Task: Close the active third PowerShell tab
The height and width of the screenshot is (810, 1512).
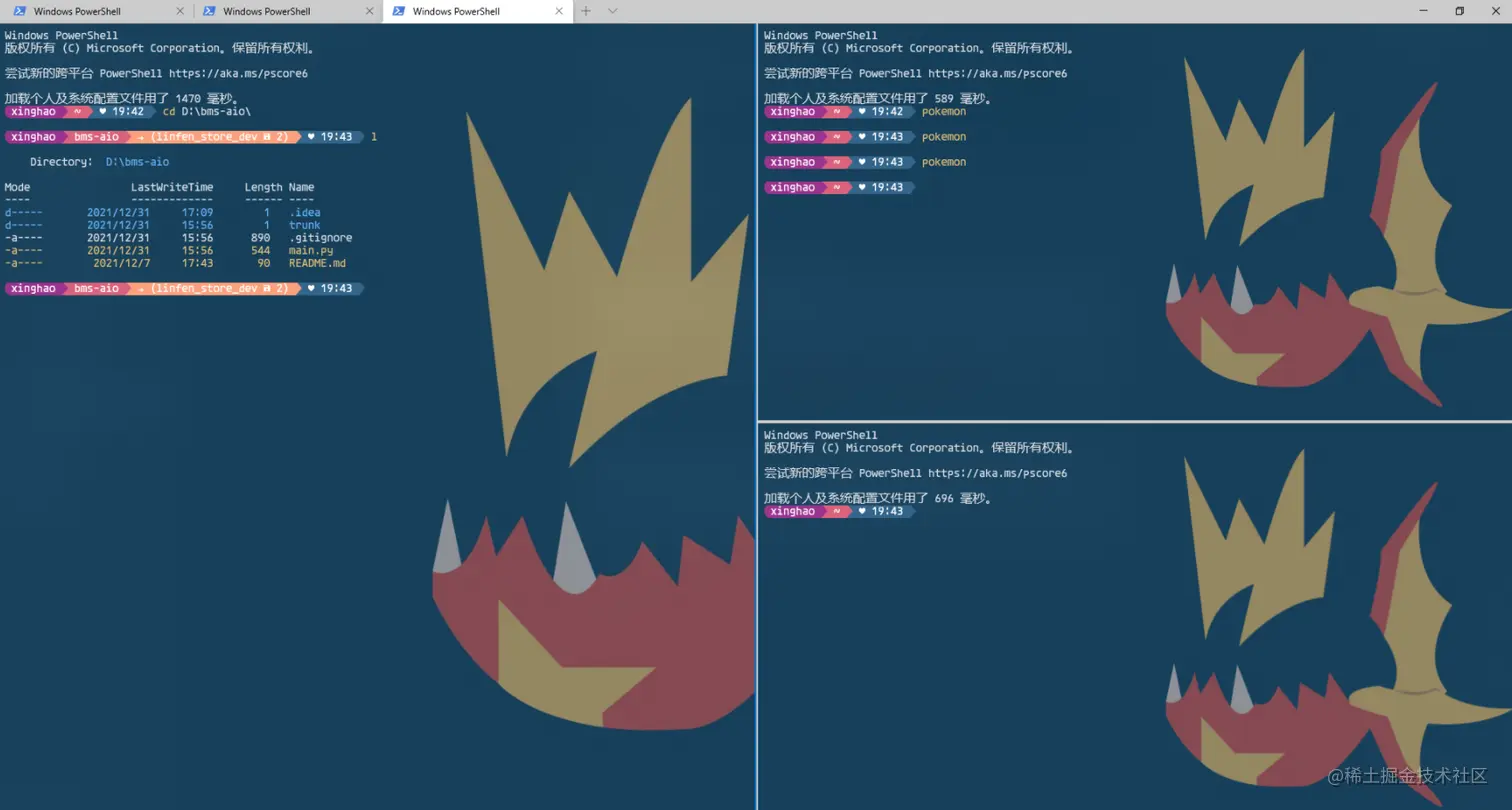Action: coord(559,11)
